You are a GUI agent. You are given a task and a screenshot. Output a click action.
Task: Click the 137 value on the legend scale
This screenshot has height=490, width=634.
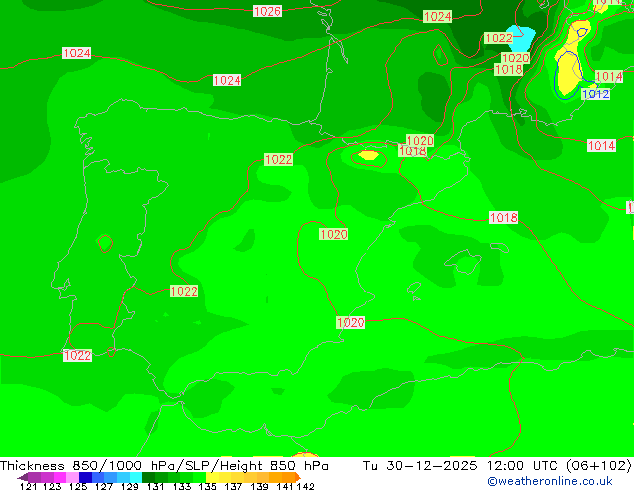point(233,486)
